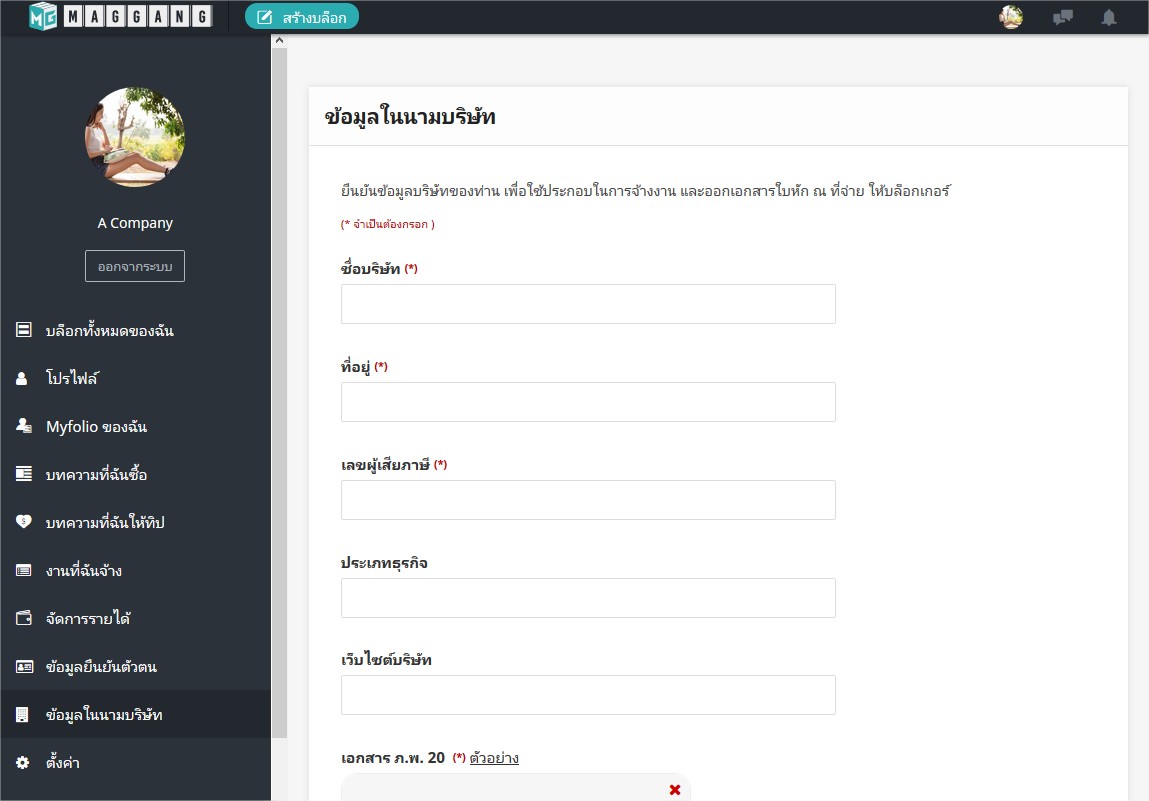Focus the เลขผู้เสียภาษี input field
Screen dimensions: 1149x801
[588, 500]
